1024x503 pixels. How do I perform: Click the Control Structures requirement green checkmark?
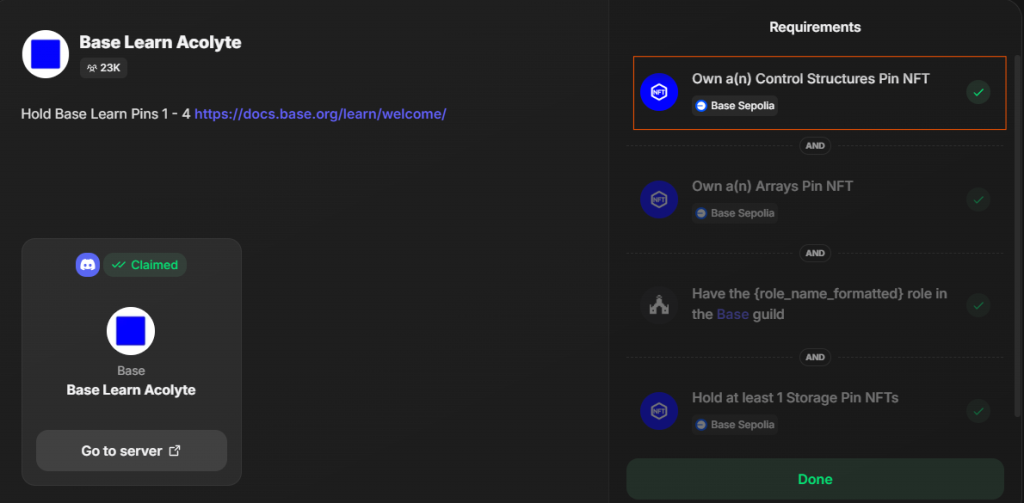click(978, 92)
